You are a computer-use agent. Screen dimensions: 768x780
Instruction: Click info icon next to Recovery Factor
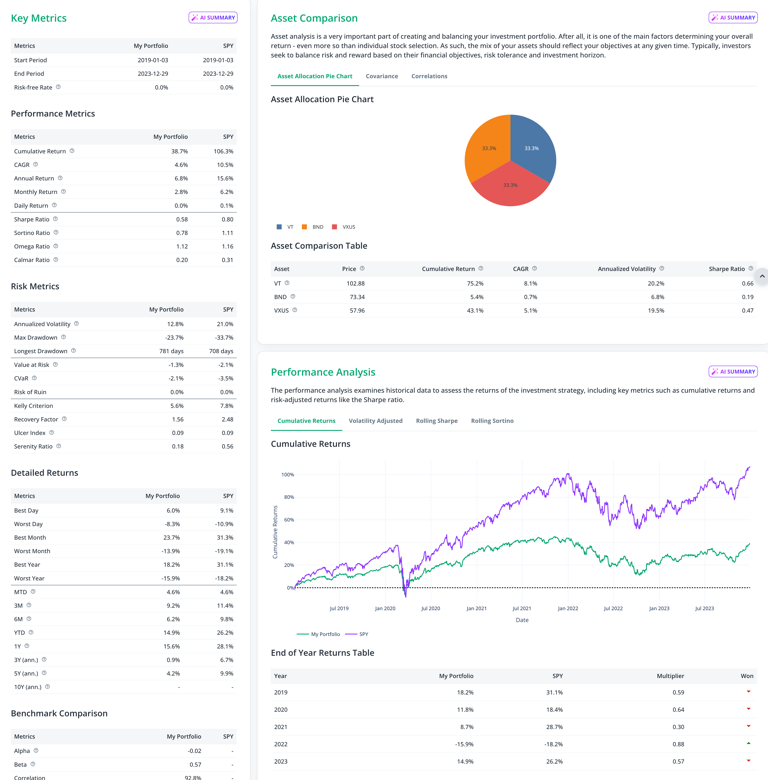point(64,419)
